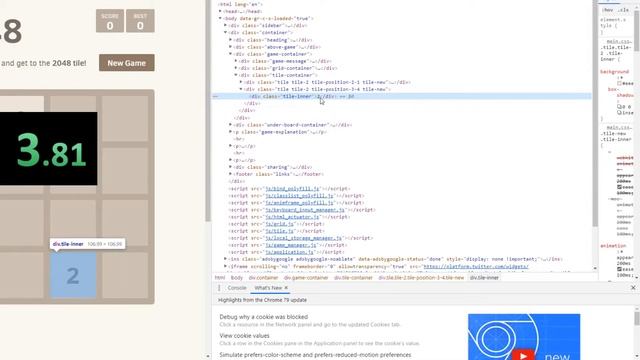Expand the div class sharing node

click(231, 167)
